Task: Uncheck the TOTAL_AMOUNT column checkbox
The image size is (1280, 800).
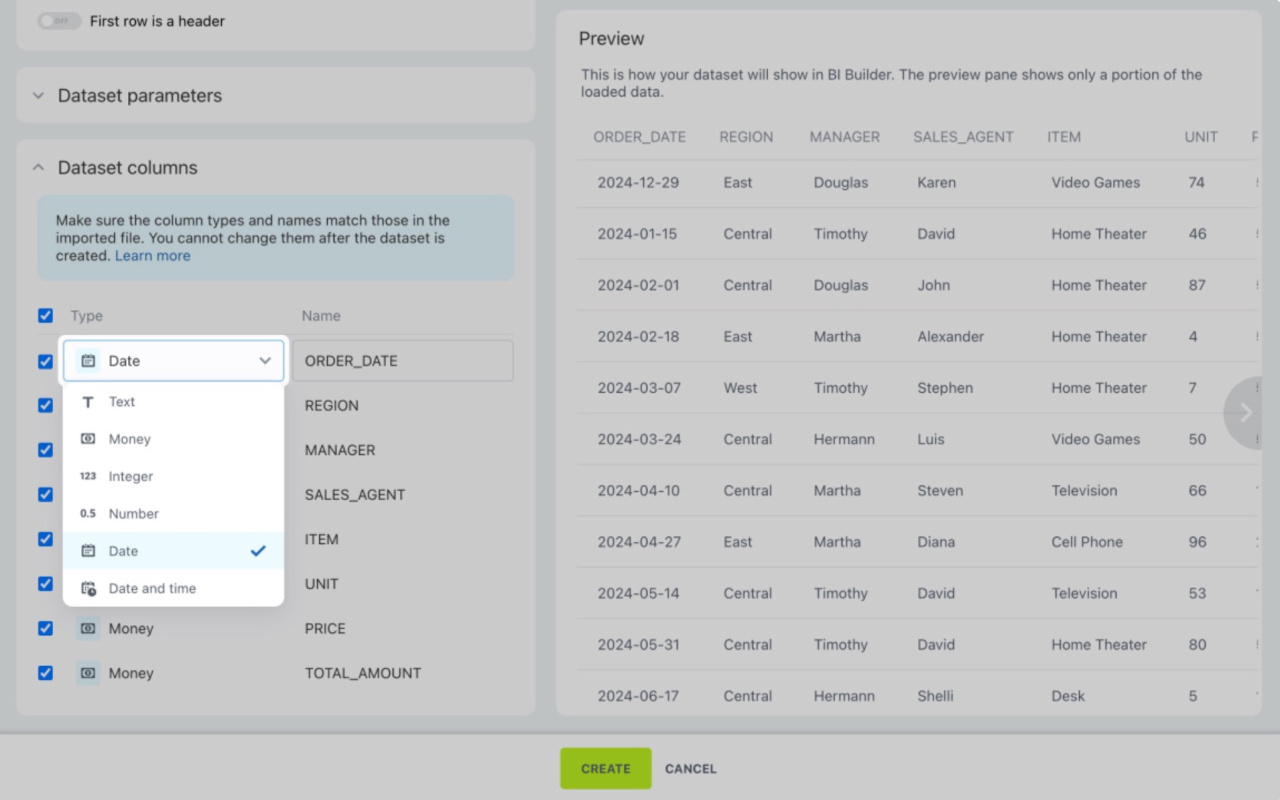Action: (45, 673)
